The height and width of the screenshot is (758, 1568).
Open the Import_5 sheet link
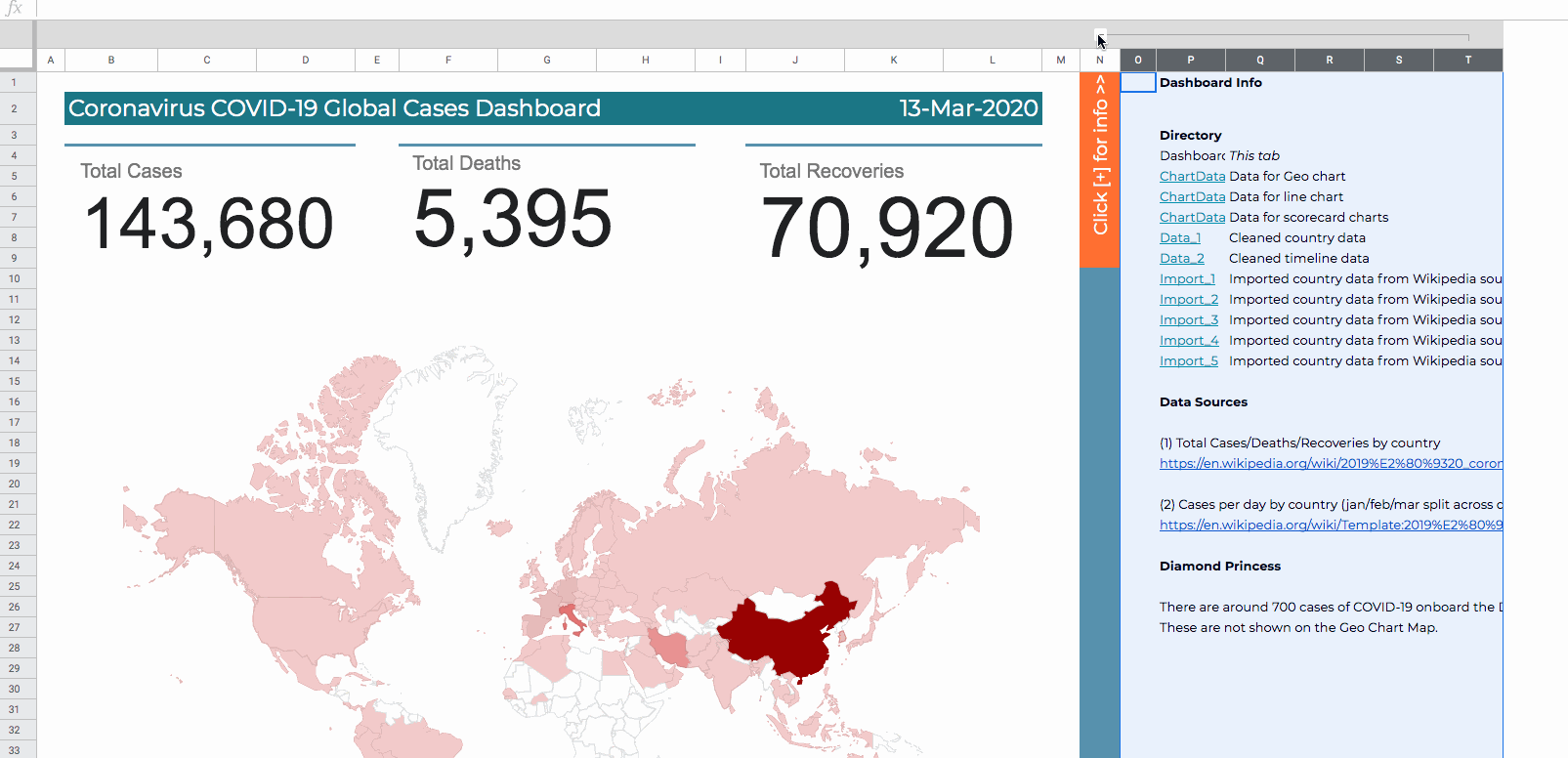coord(1188,361)
